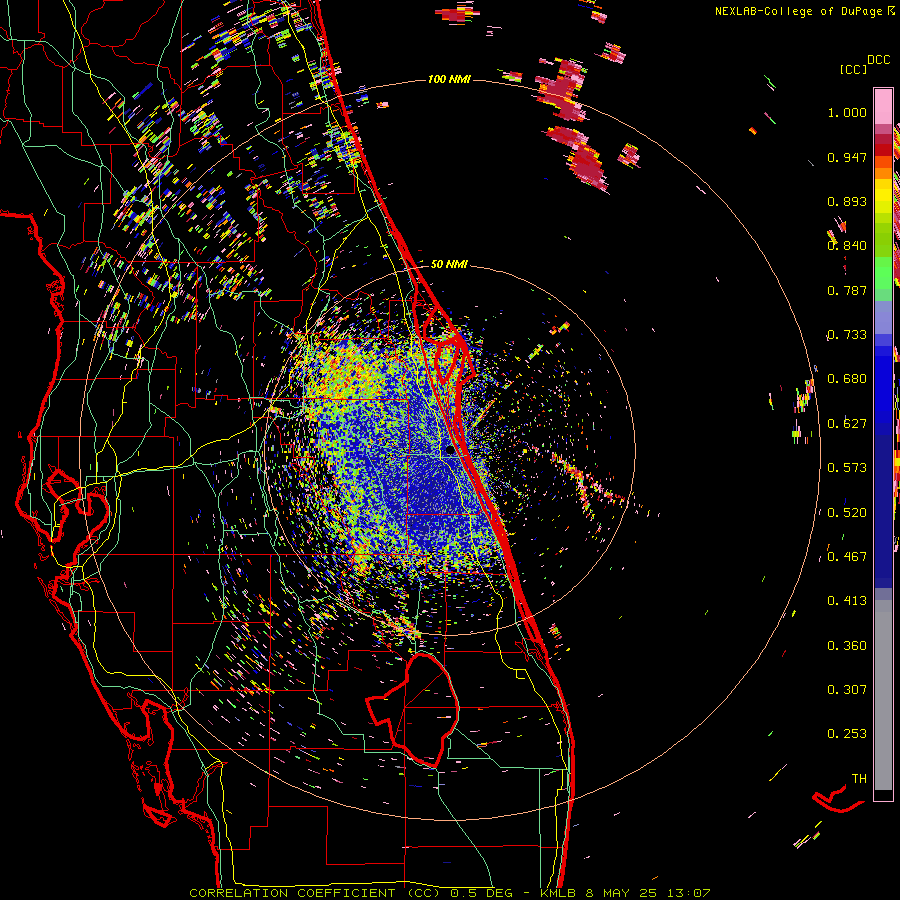The width and height of the screenshot is (900, 900).
Task: Select the 1.000 legend value
Action: click(847, 112)
